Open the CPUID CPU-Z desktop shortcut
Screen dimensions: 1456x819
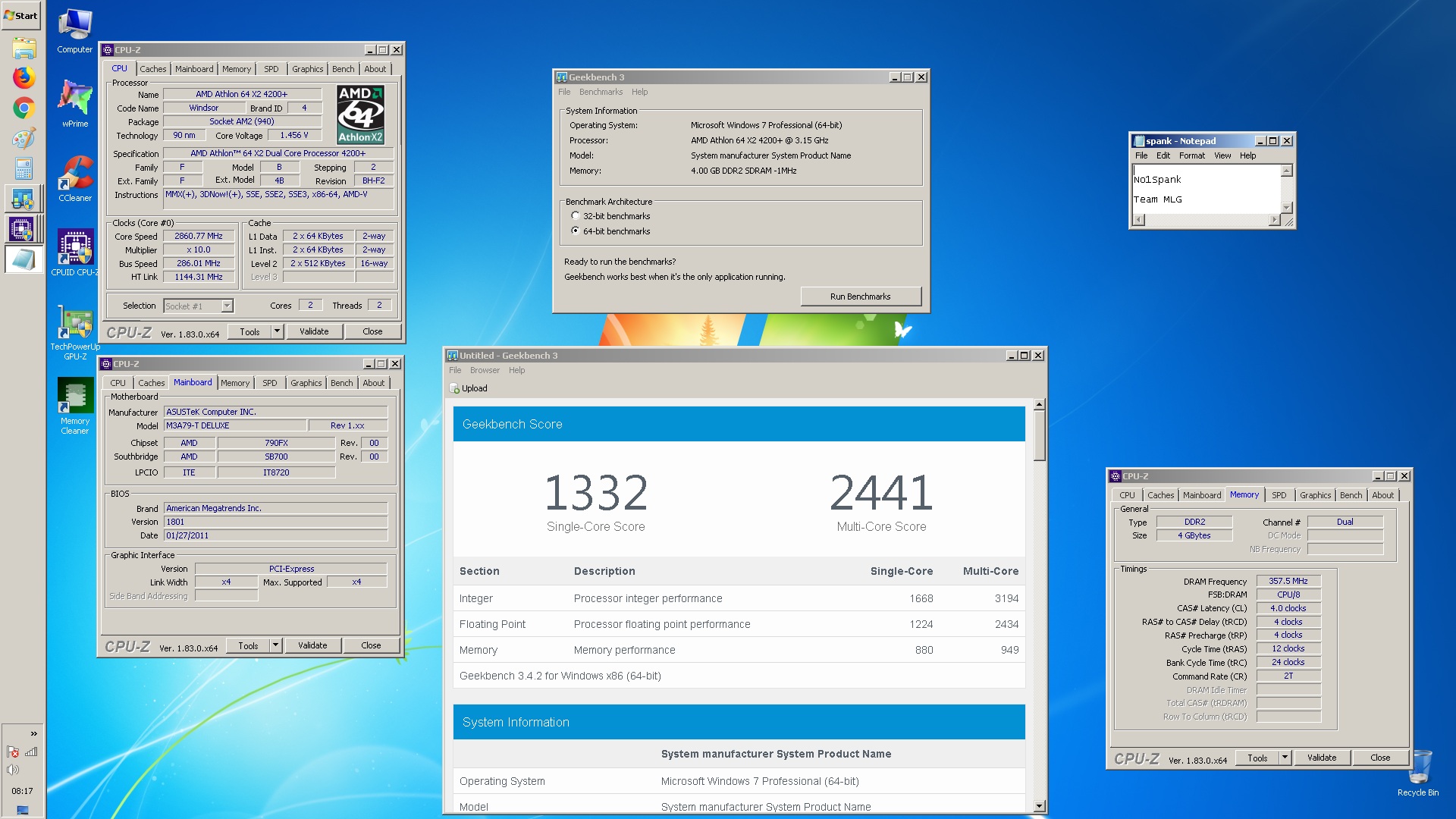coord(75,253)
